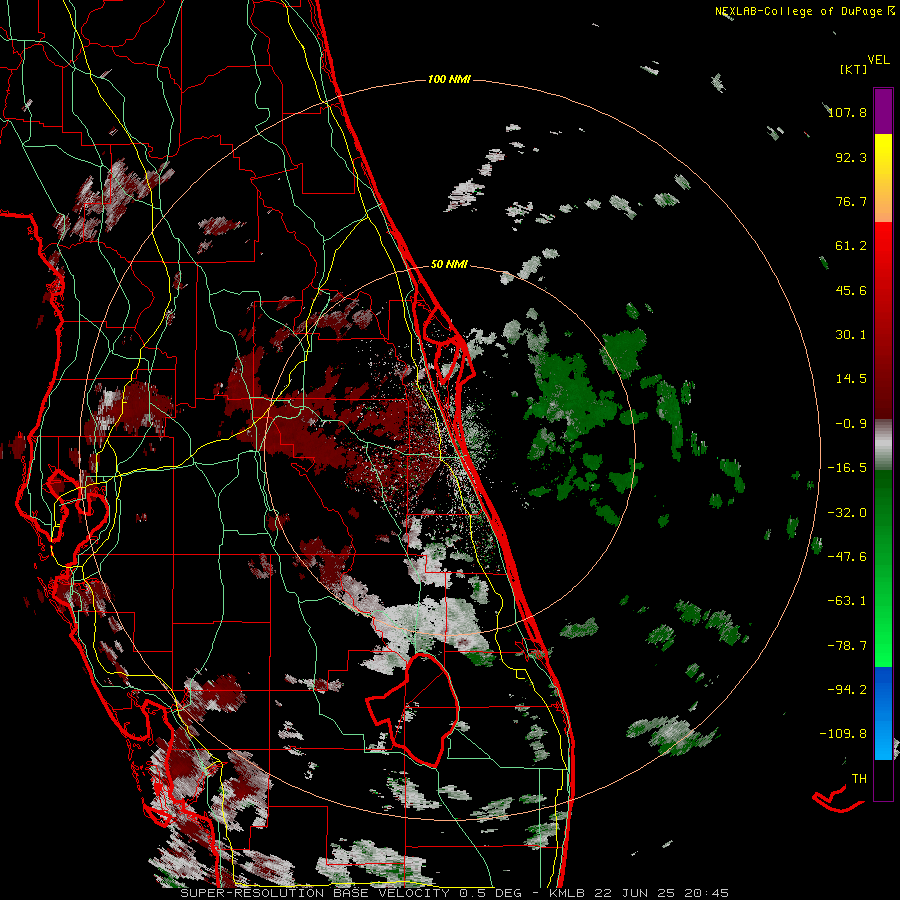Click the 45.6 velocity scale value
The width and height of the screenshot is (900, 900).
pyautogui.click(x=851, y=290)
